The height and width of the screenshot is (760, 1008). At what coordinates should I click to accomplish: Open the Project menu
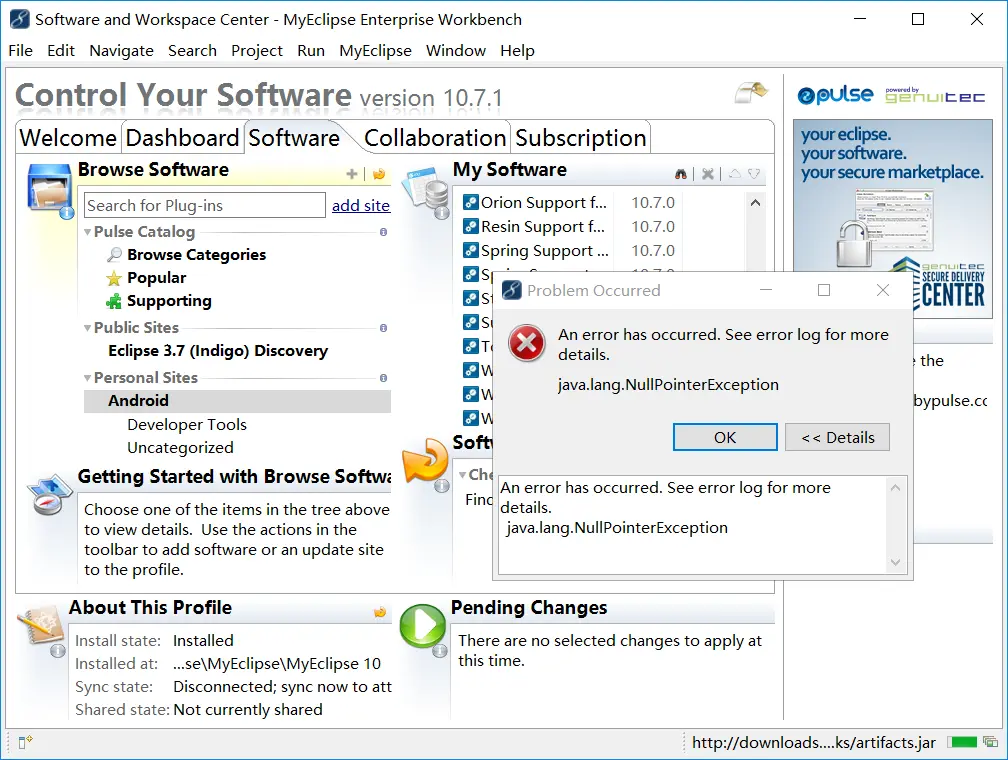pos(256,50)
